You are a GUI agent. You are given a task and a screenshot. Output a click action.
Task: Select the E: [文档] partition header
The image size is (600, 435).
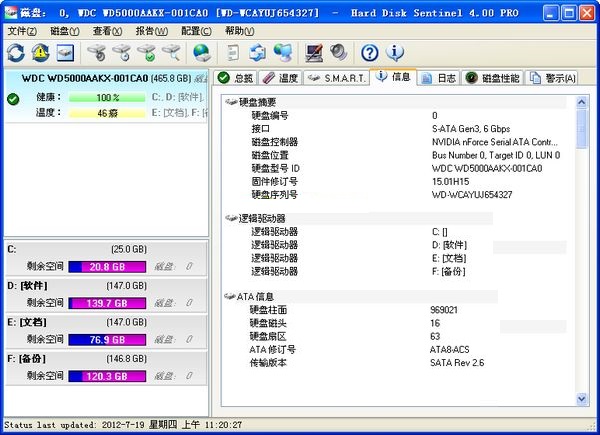pyautogui.click(x=106, y=322)
